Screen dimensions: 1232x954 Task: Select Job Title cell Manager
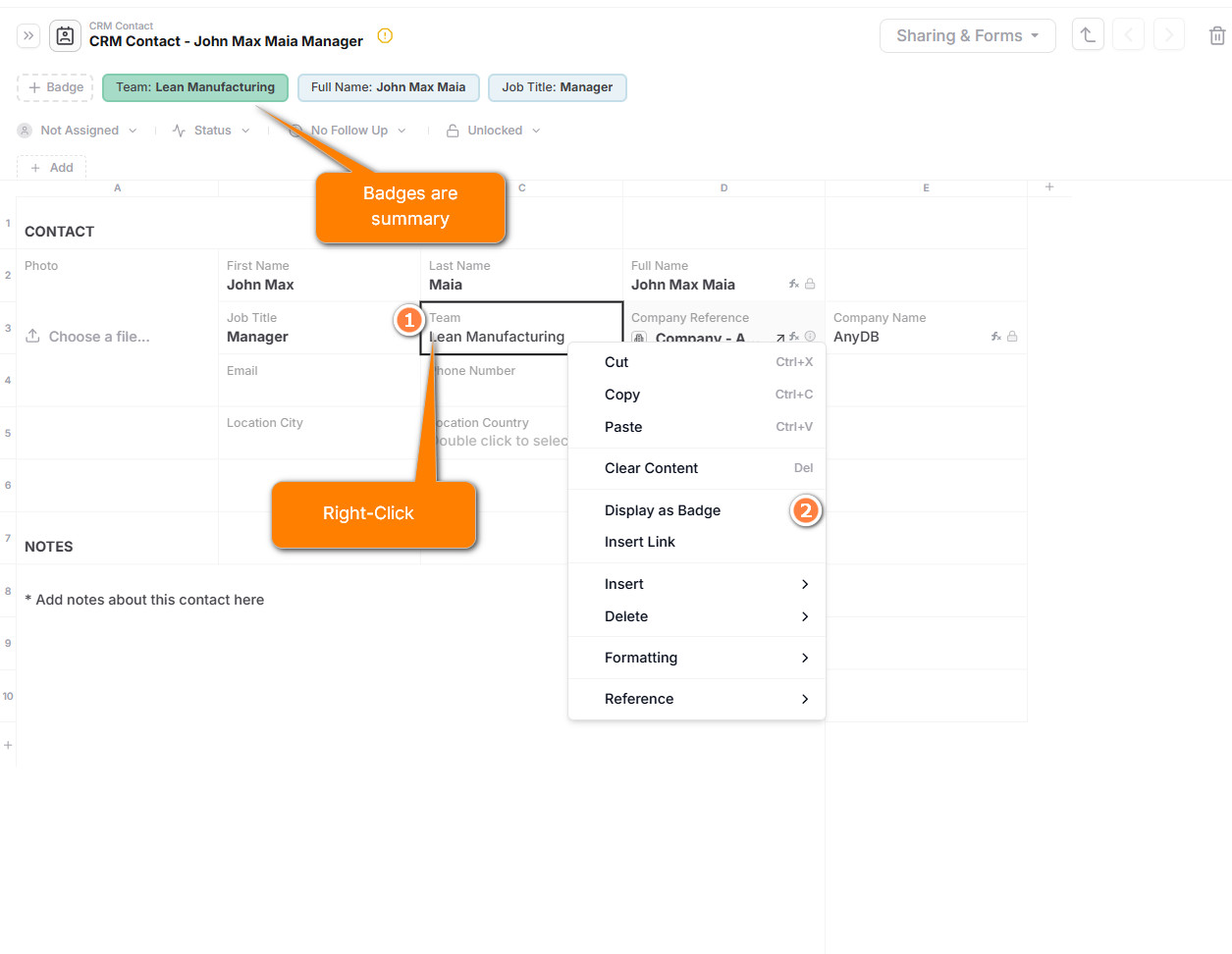pos(319,328)
